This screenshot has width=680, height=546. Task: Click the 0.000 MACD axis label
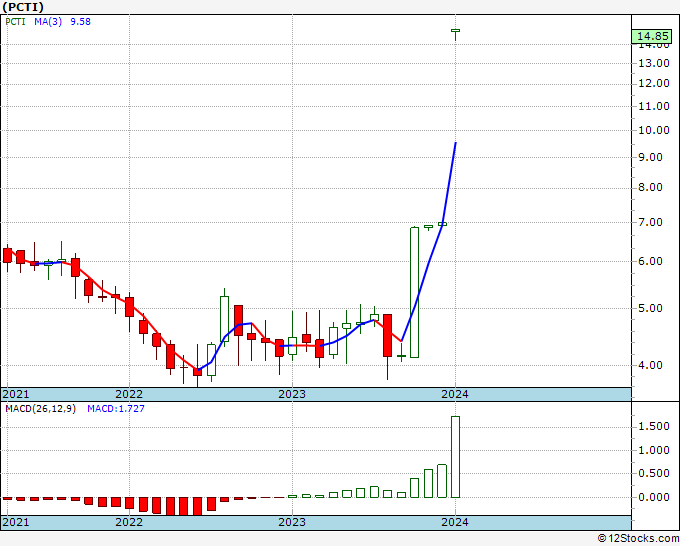pos(654,497)
